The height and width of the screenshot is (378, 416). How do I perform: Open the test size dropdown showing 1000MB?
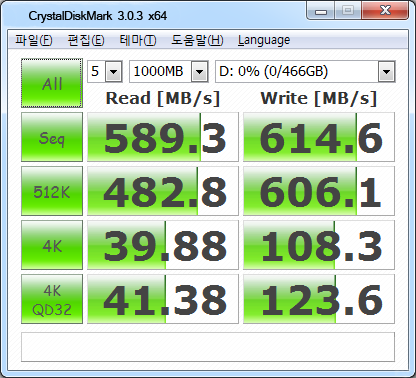click(x=169, y=71)
